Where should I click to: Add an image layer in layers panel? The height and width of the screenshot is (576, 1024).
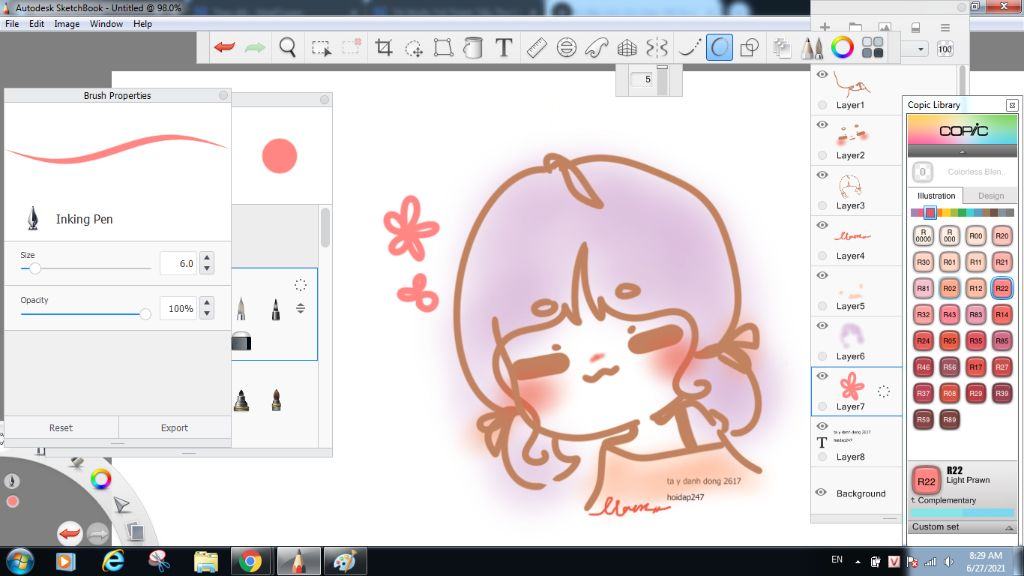point(885,27)
